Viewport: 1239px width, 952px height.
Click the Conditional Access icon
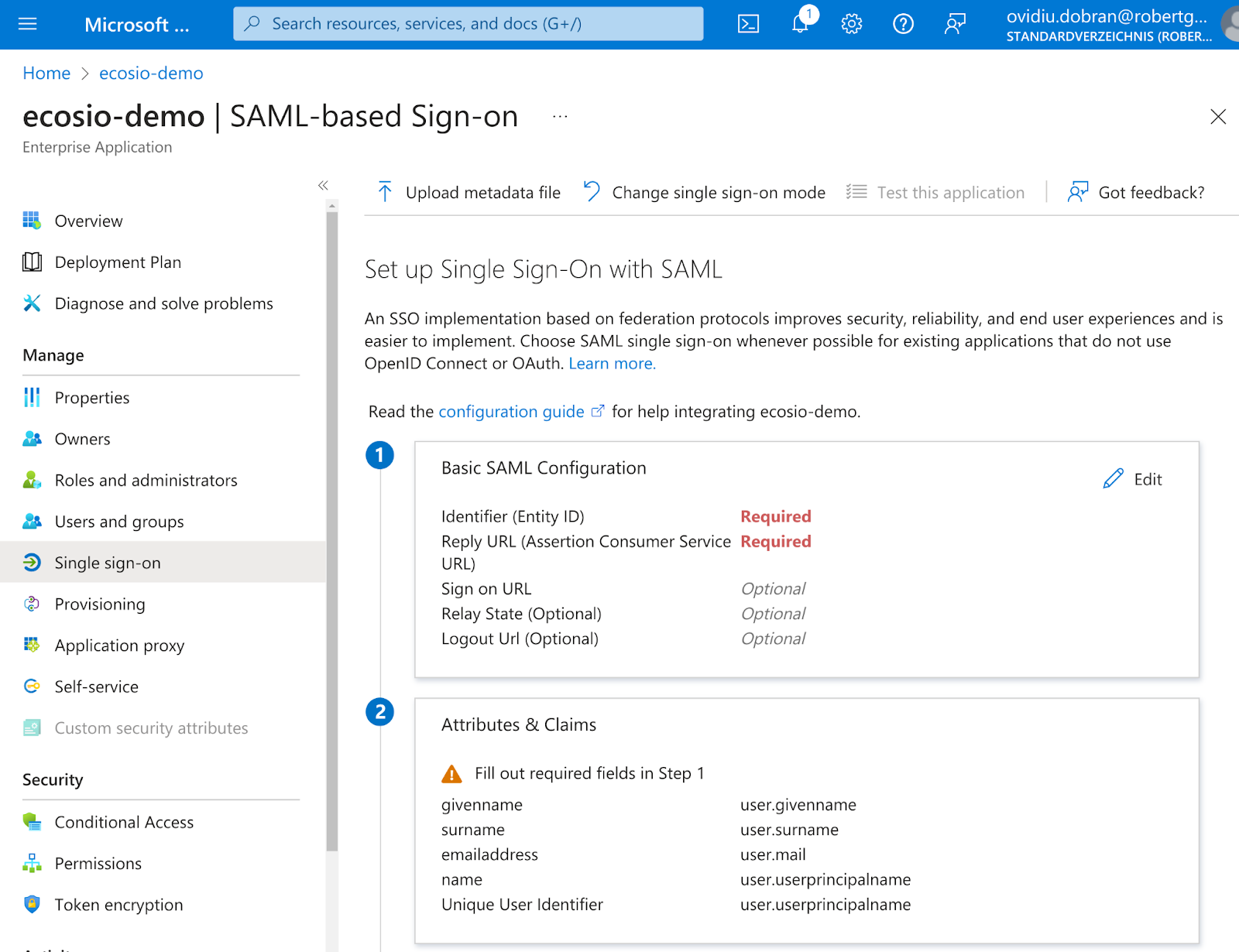click(x=32, y=822)
